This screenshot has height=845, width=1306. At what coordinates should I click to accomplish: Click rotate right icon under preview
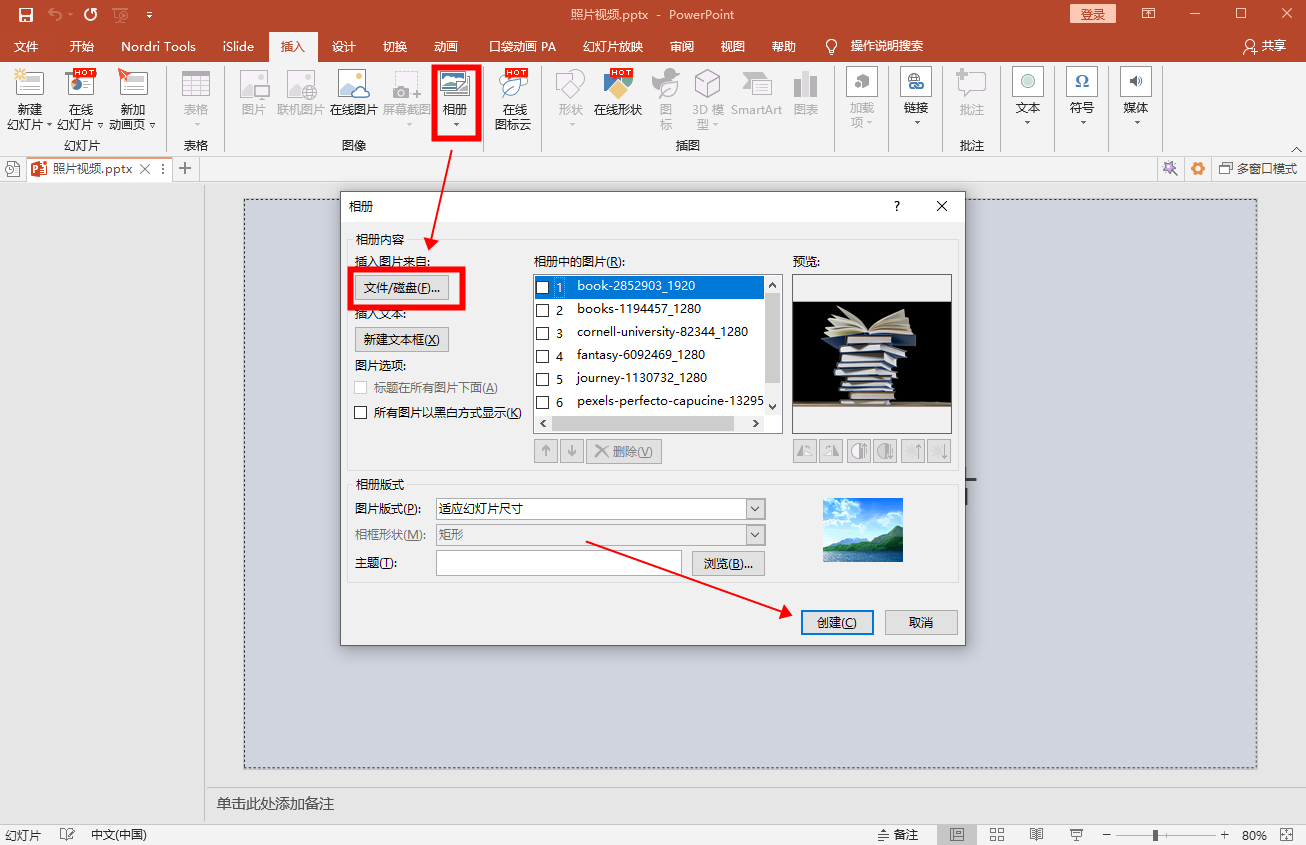point(831,451)
